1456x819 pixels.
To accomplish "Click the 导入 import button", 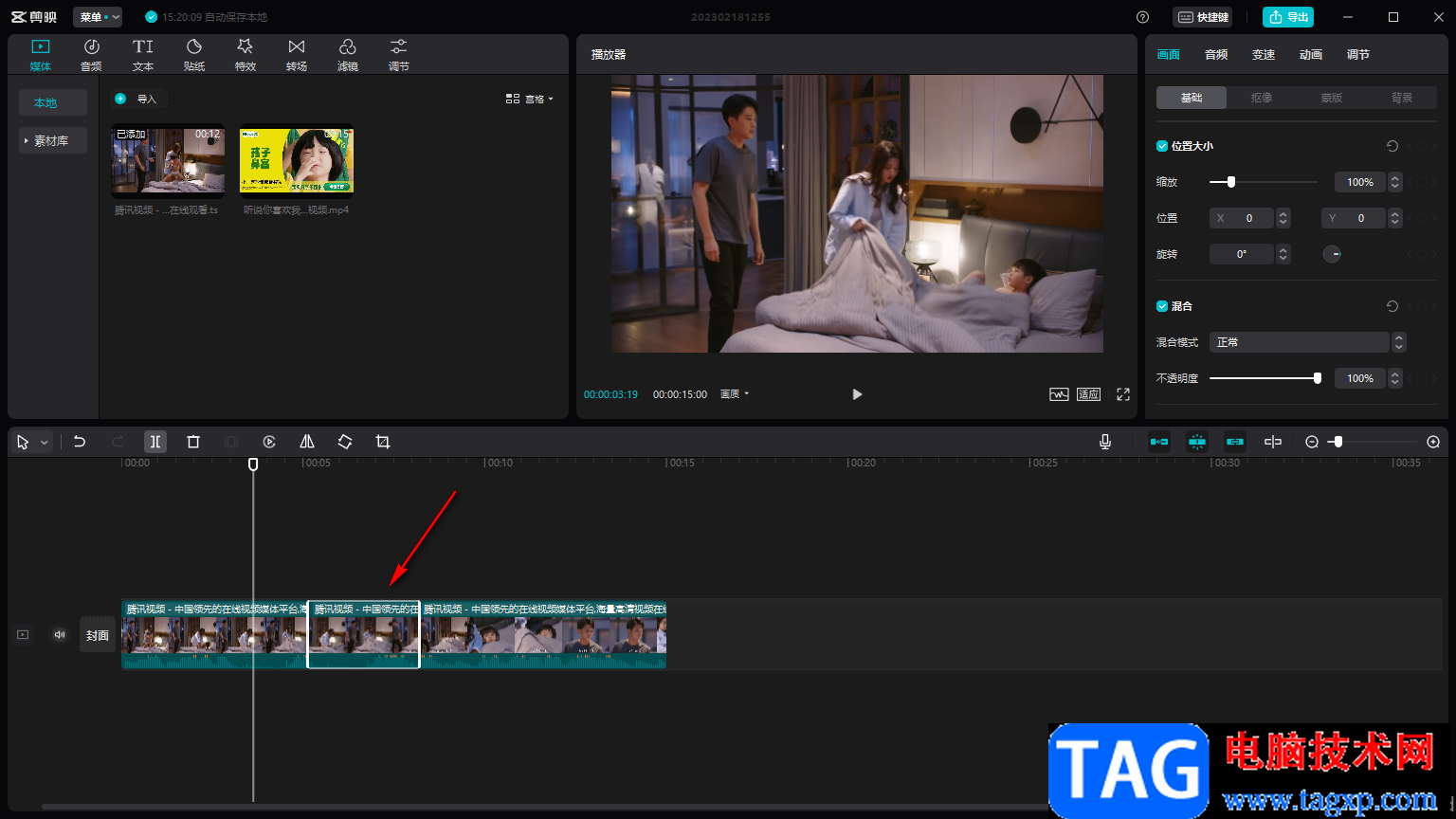I will (x=137, y=99).
